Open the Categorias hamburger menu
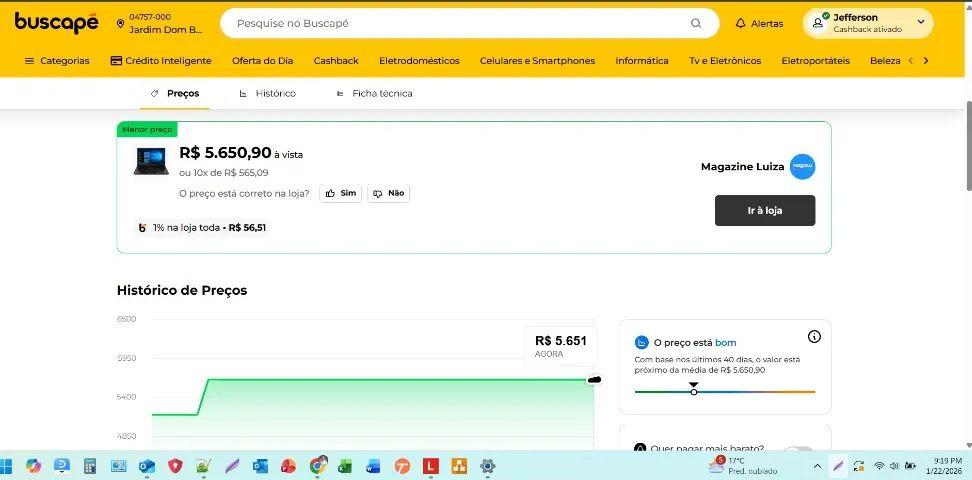 [x=29, y=61]
